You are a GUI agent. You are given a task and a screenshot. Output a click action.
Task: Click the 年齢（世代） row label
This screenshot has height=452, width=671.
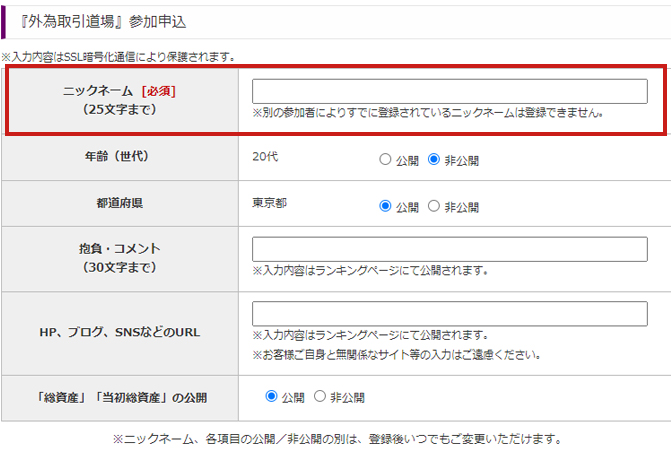pyautogui.click(x=119, y=157)
